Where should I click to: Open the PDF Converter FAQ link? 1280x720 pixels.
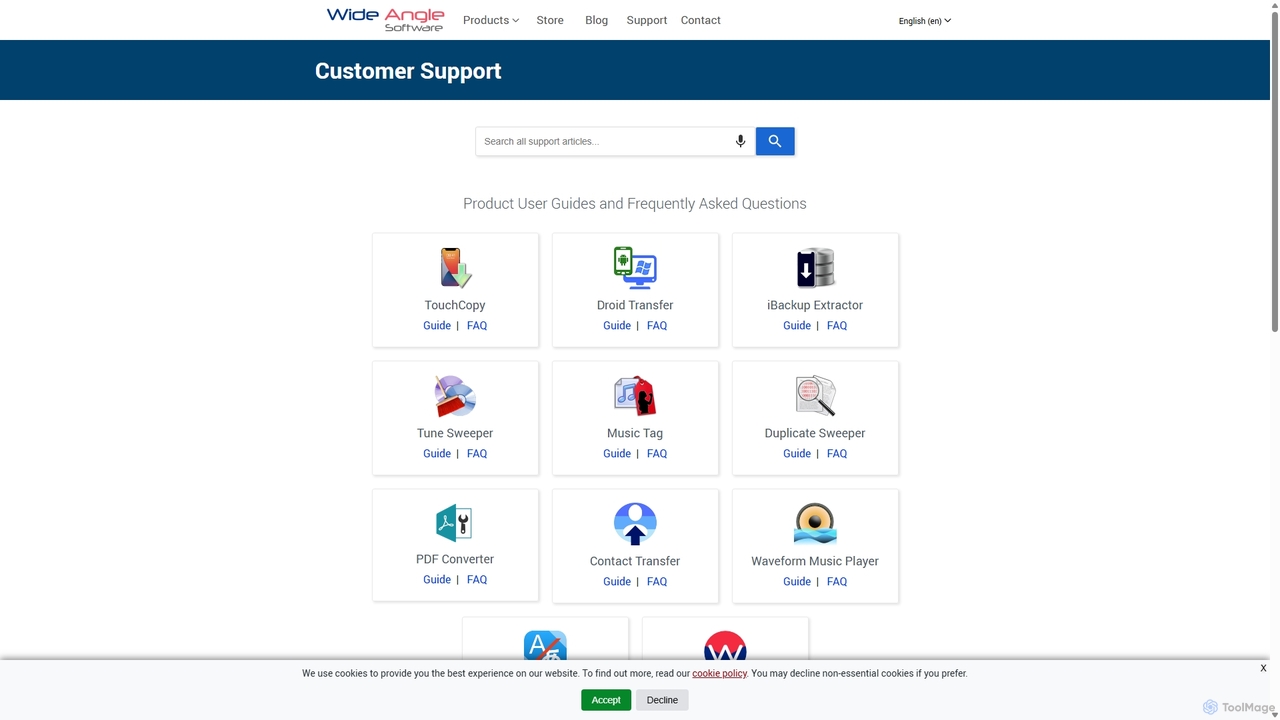(x=477, y=579)
